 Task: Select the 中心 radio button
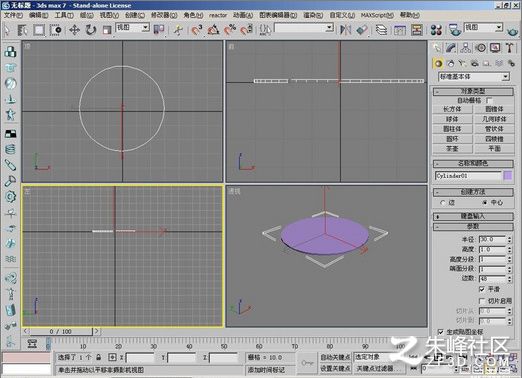coord(485,202)
